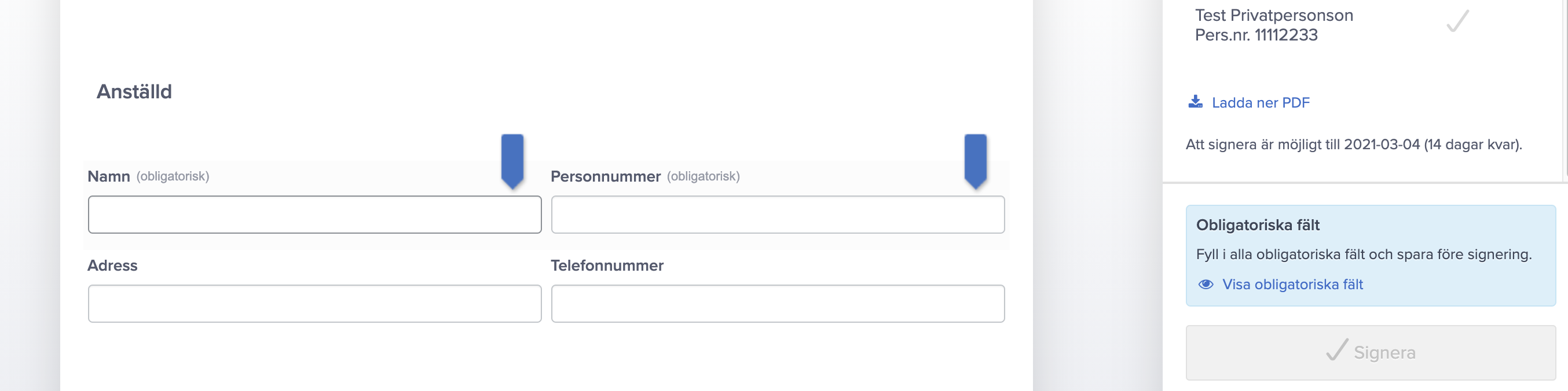Click the Signera button
Viewport: 1568px width, 391px height.
click(x=1370, y=353)
